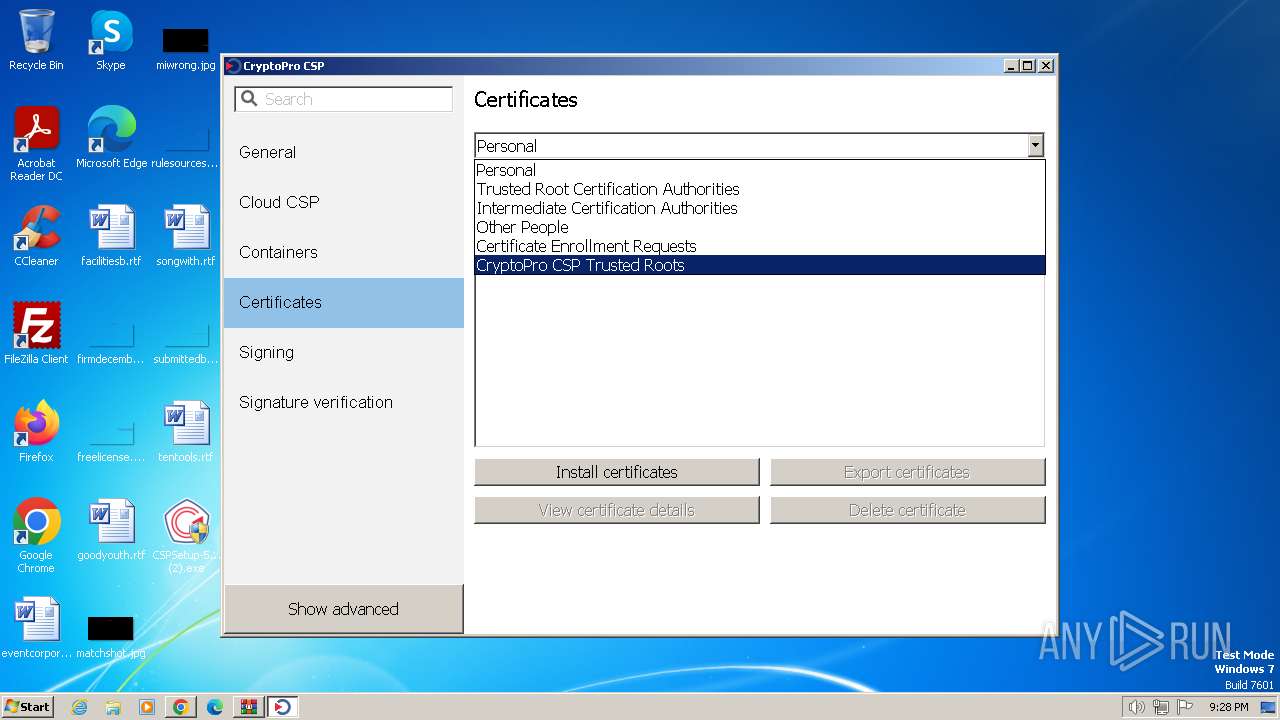The height and width of the screenshot is (720, 1280).
Task: Select the Certificates section
Action: point(344,302)
